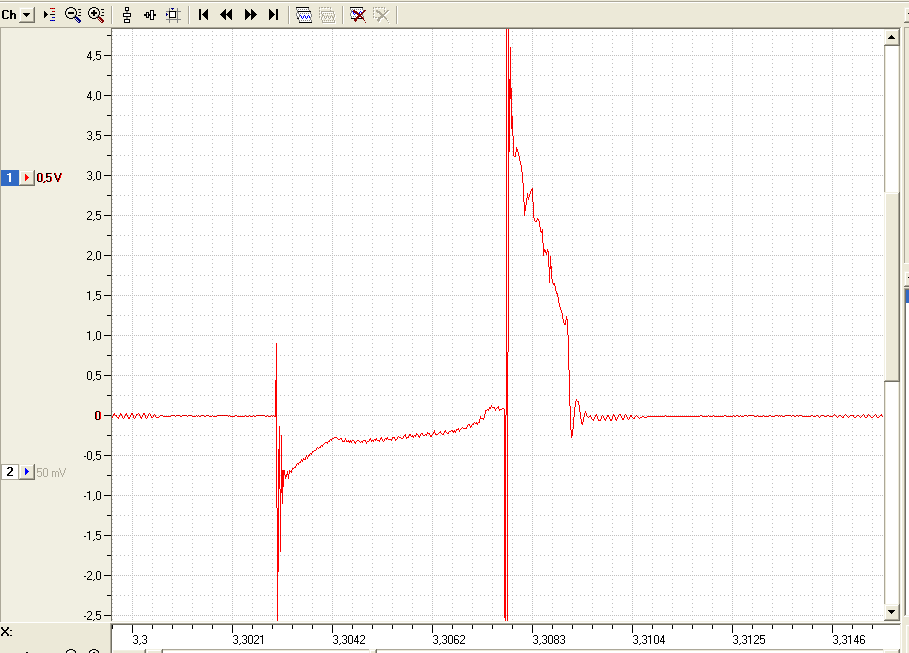Select channel 1 number box

click(9, 177)
